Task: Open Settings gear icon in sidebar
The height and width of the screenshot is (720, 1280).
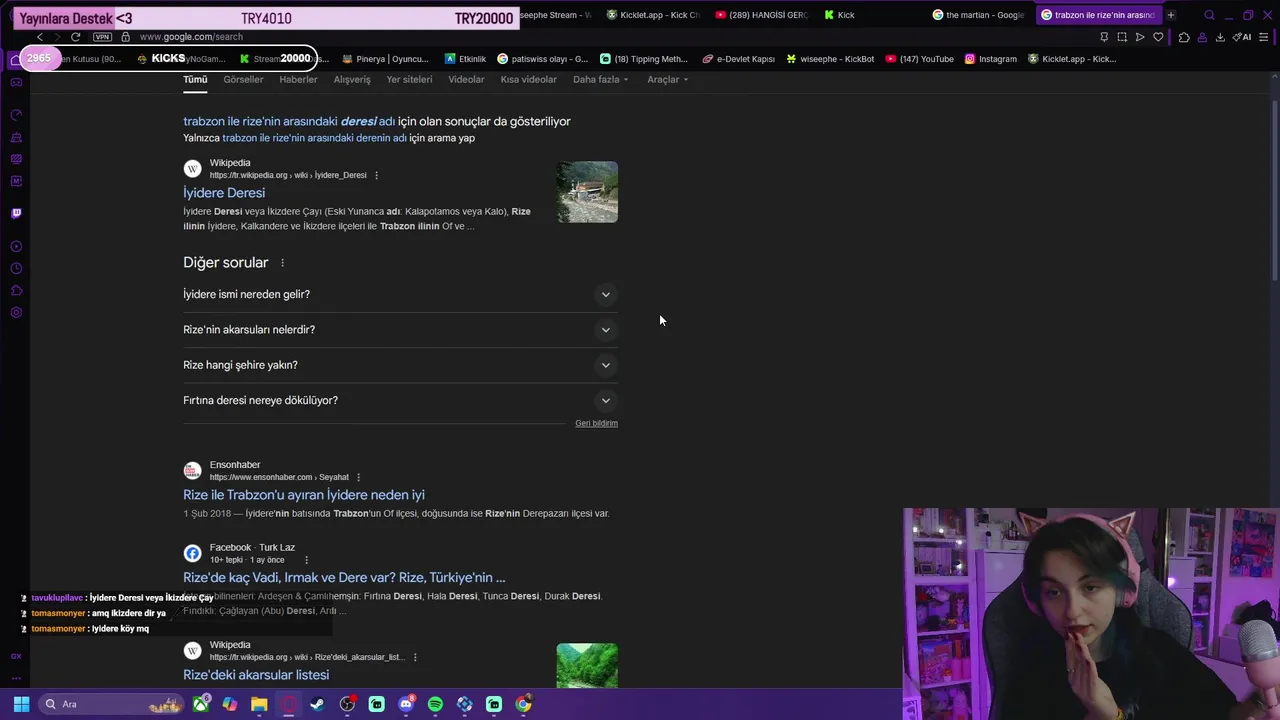Action: pos(16,312)
